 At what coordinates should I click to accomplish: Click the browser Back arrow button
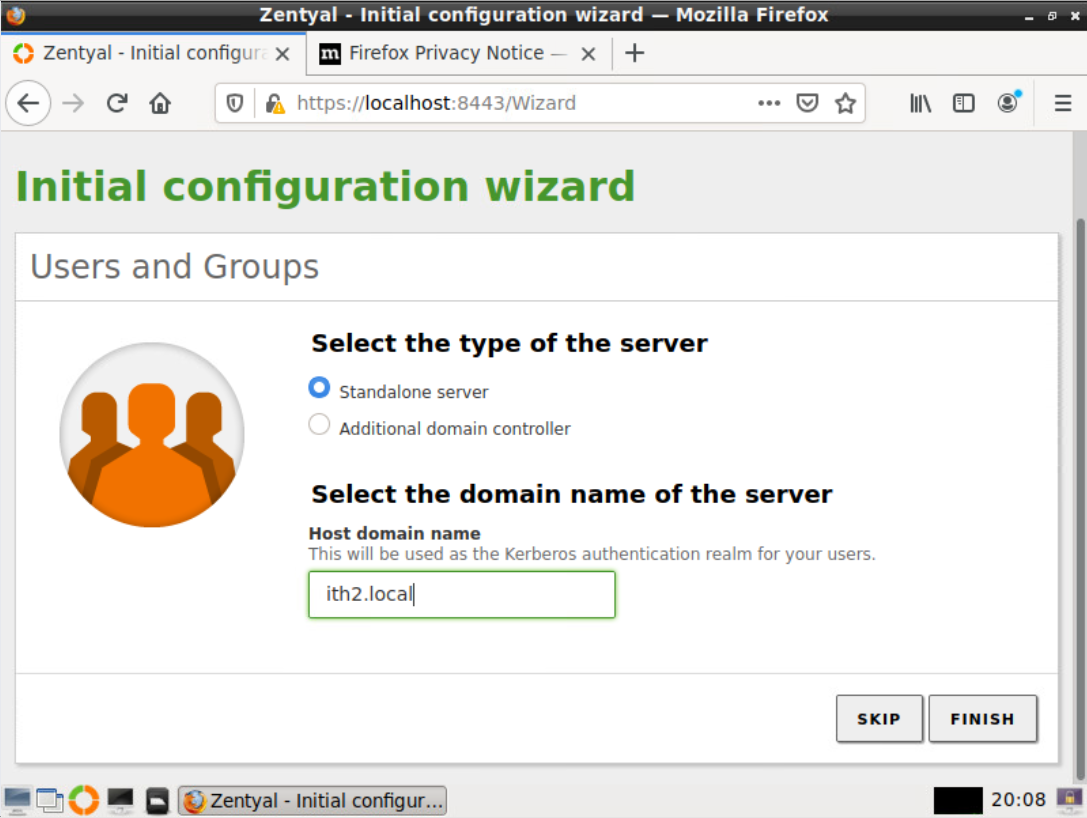click(28, 103)
